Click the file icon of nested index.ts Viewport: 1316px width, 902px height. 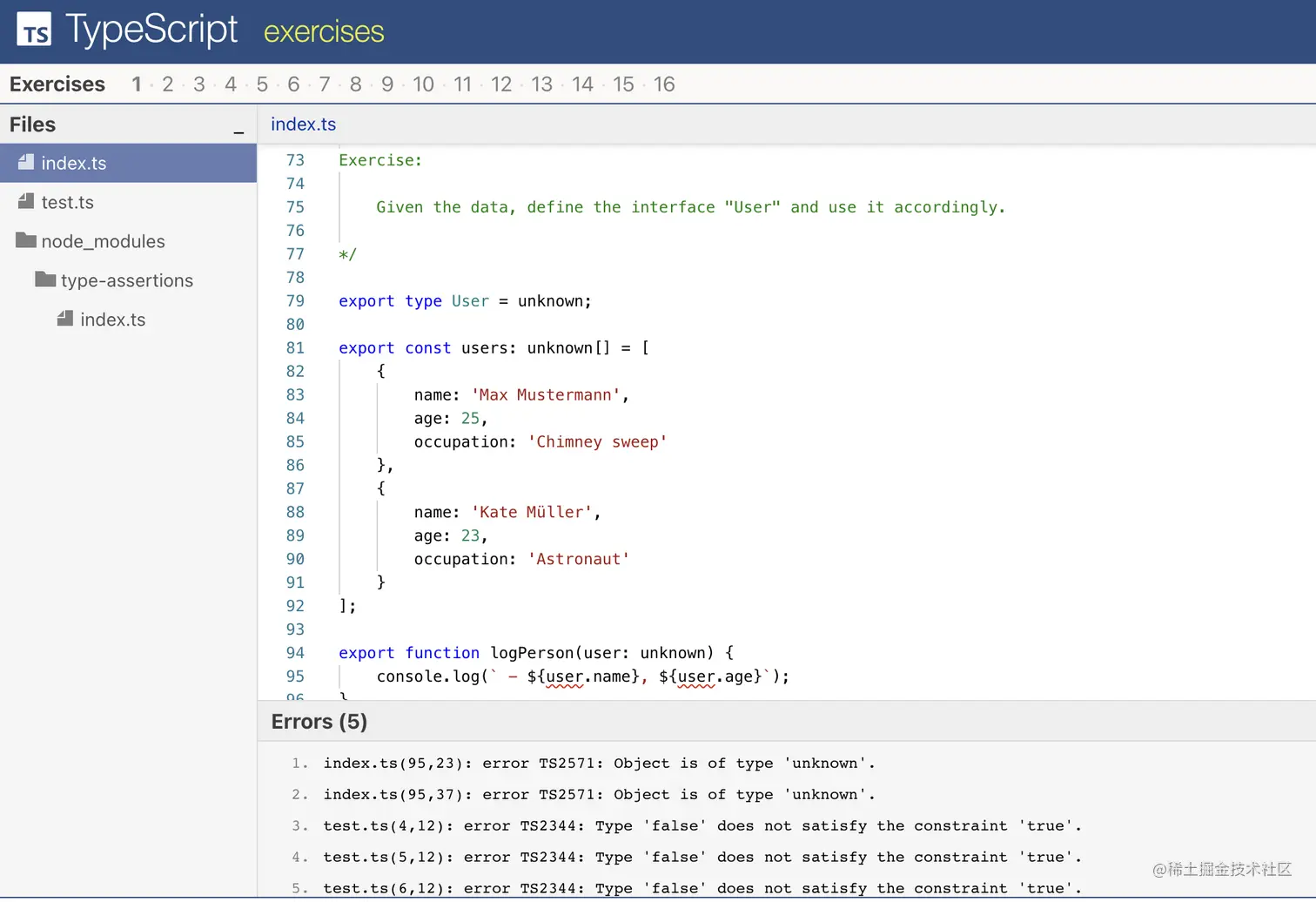[x=65, y=319]
